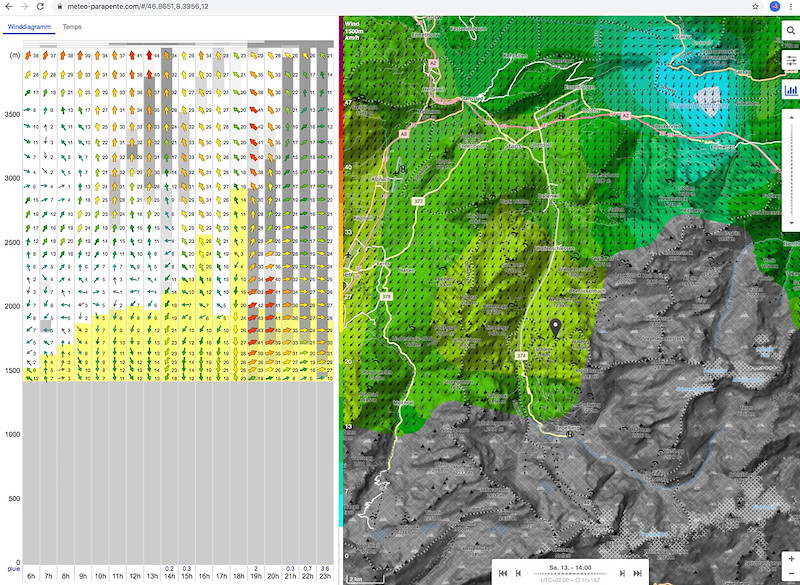The width and height of the screenshot is (800, 585).
Task: Step forward one forecast hour
Action: pos(622,573)
